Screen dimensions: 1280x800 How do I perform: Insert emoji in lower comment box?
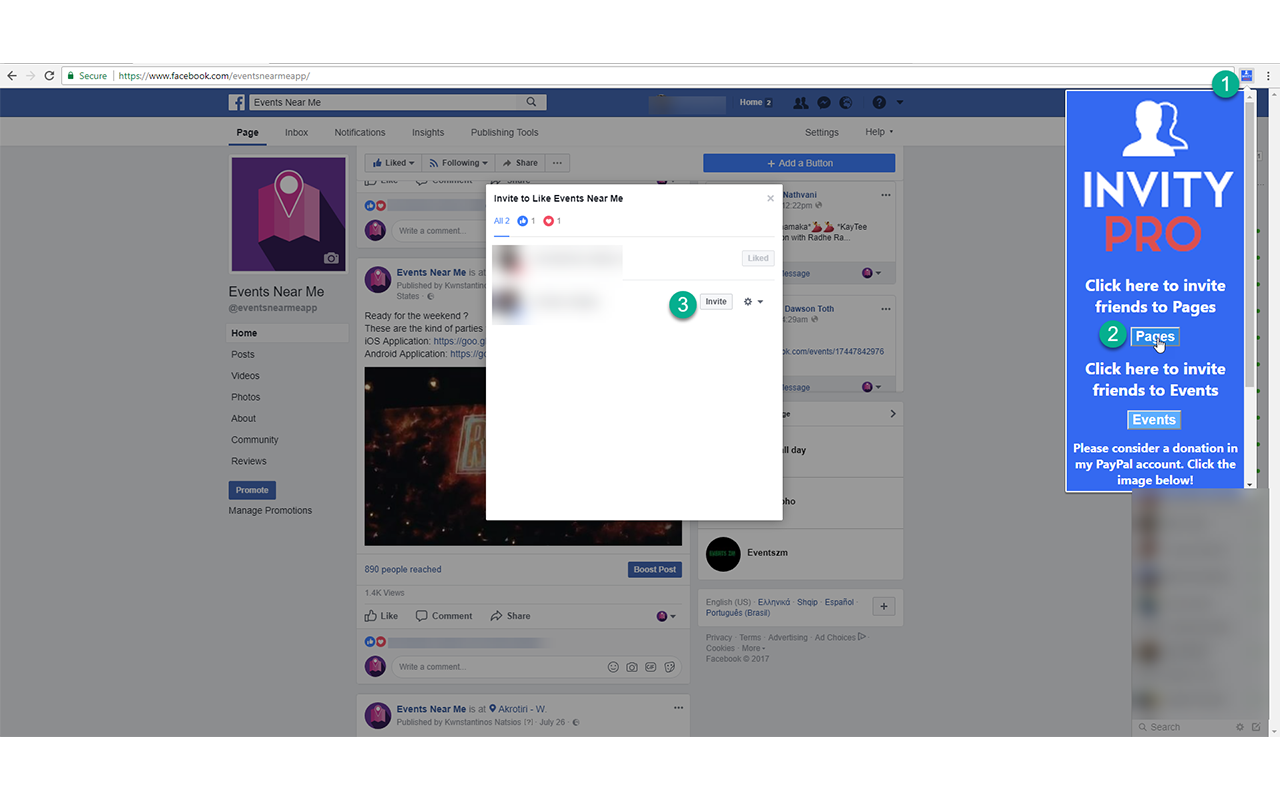[x=613, y=667]
